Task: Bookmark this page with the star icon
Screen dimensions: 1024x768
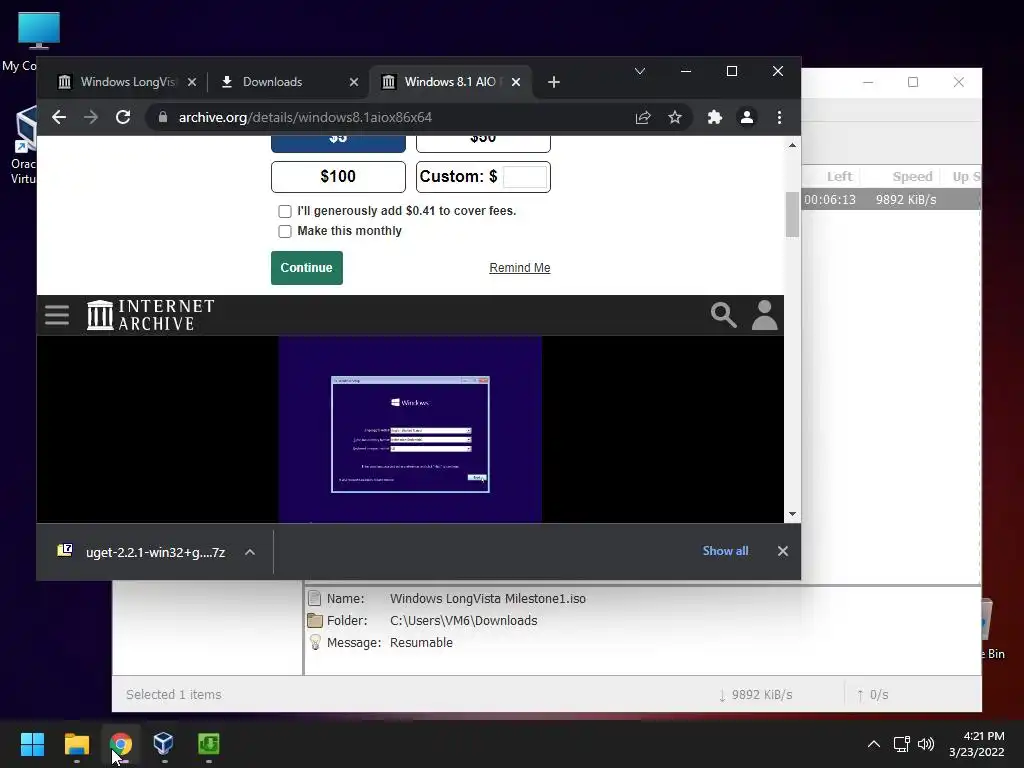Action: coord(675,118)
